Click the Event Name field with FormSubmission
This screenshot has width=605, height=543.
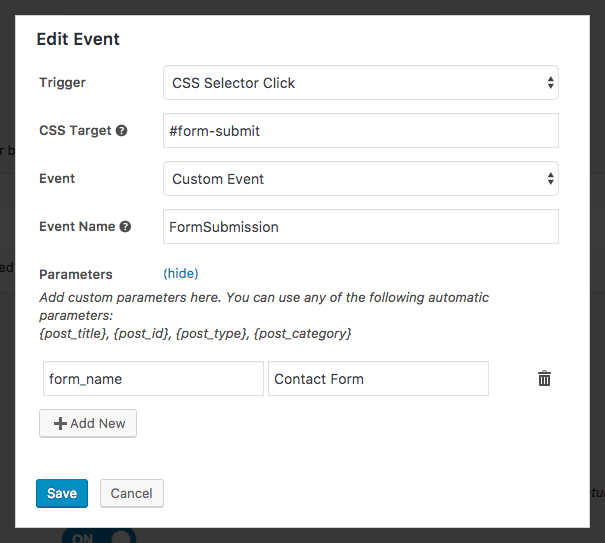tap(360, 227)
